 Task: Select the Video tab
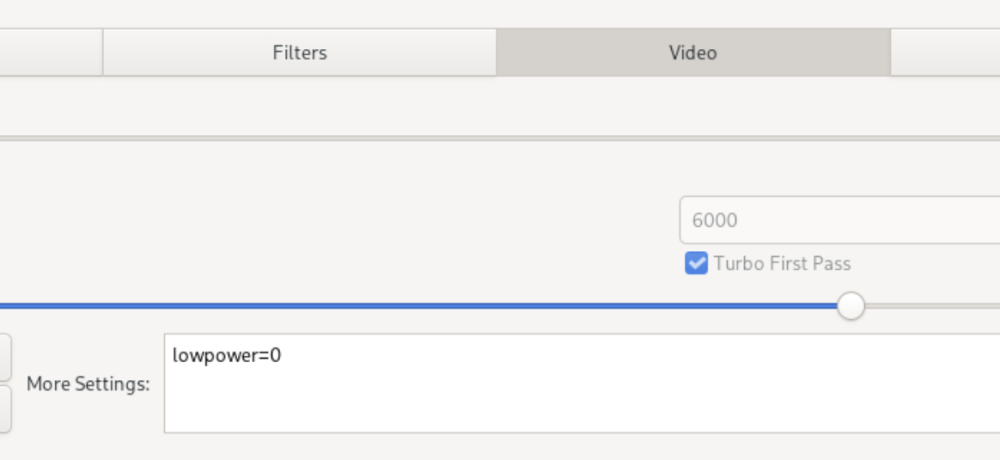click(x=693, y=52)
